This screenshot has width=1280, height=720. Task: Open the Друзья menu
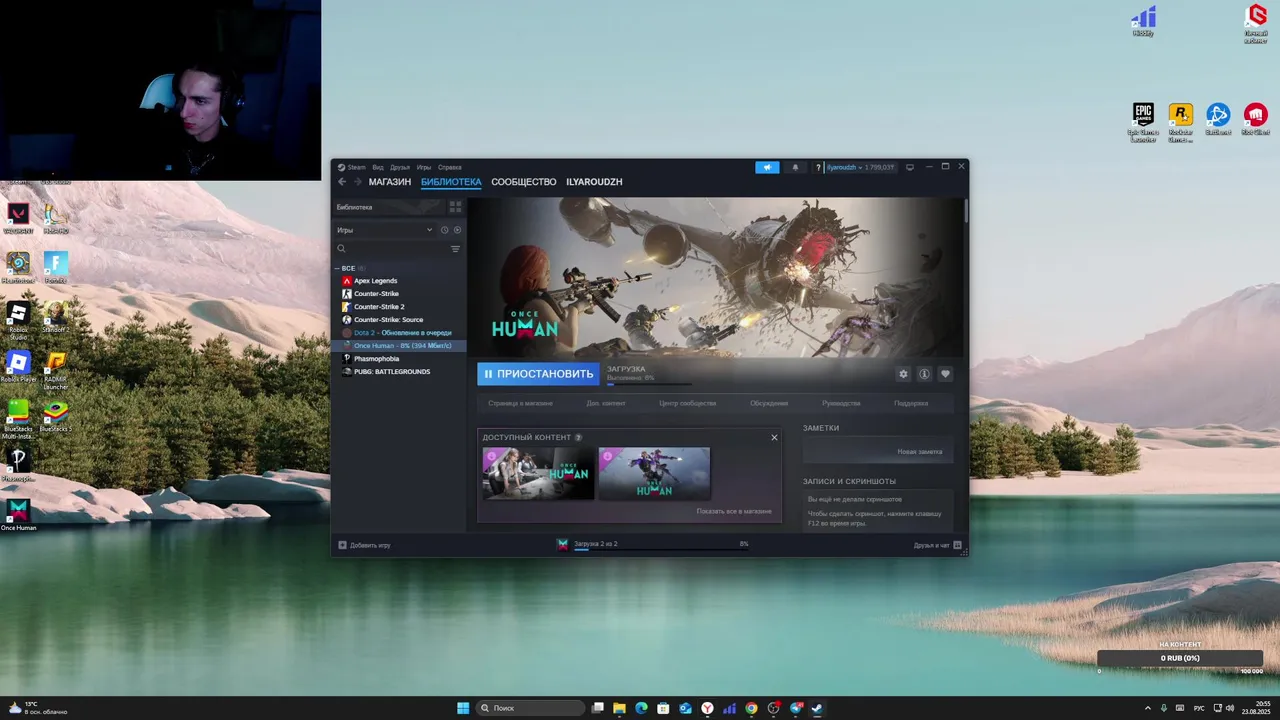tap(400, 167)
